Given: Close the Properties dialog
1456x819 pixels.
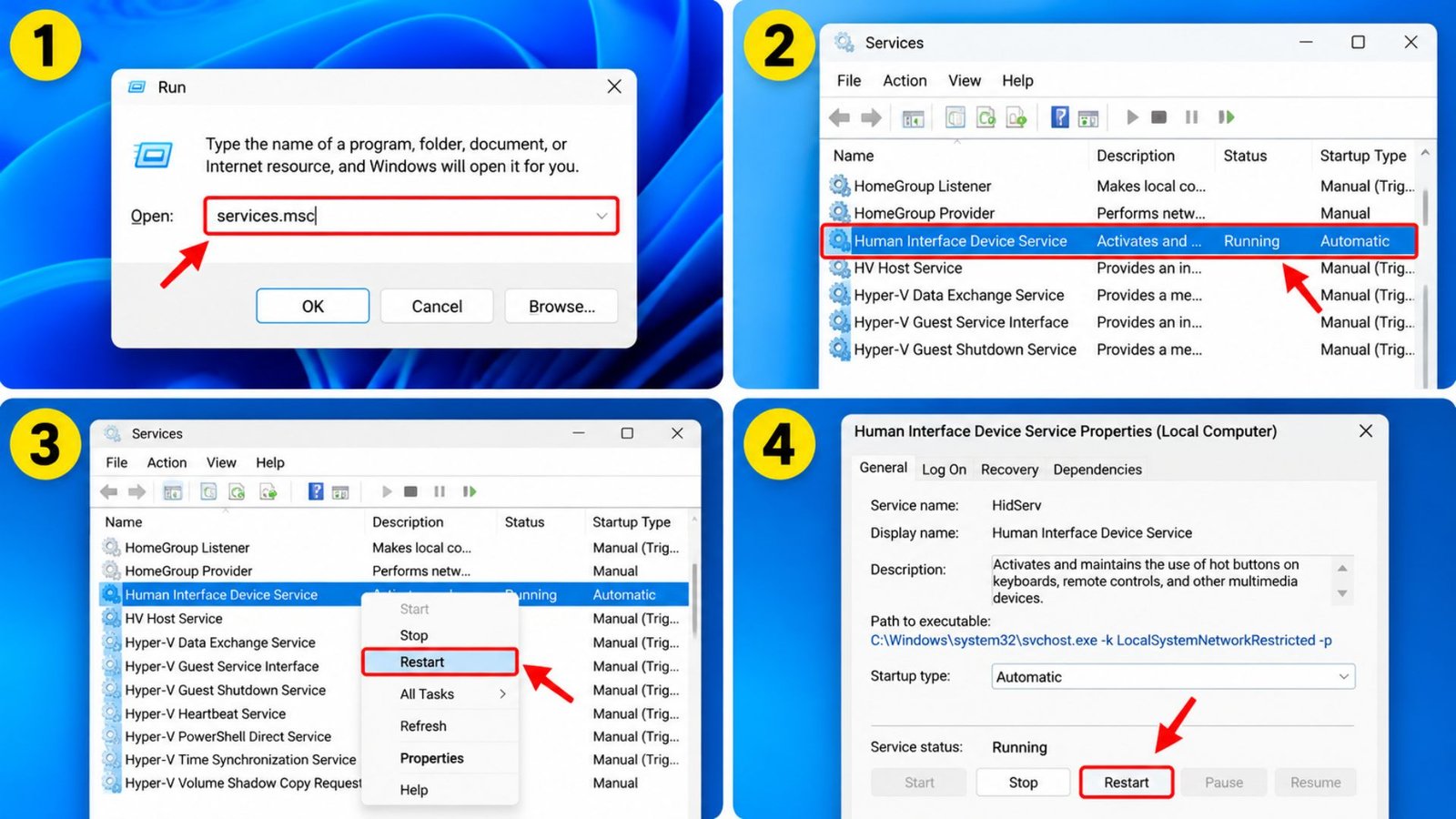Looking at the screenshot, I should [x=1366, y=430].
